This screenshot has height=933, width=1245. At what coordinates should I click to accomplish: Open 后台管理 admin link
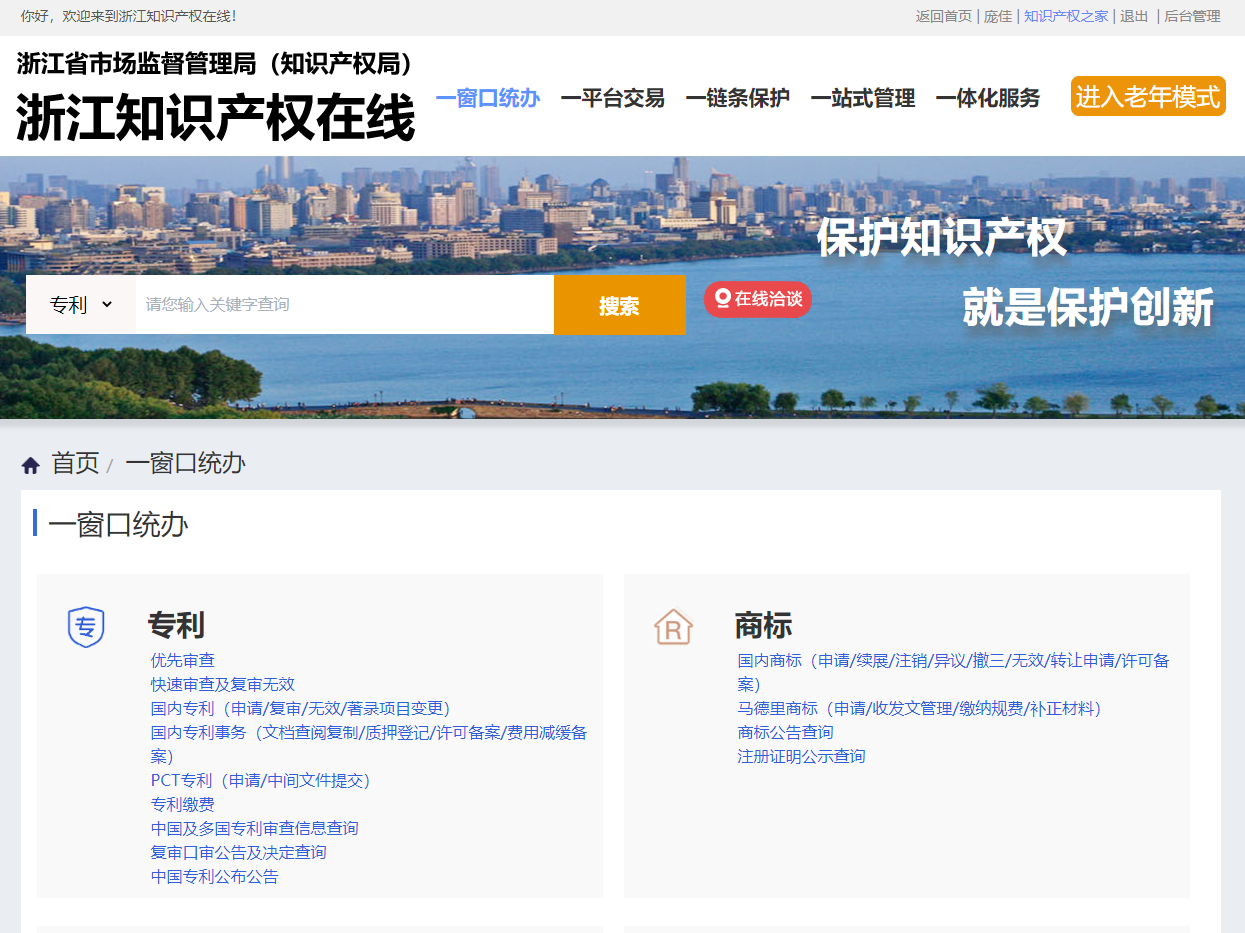(x=1192, y=16)
